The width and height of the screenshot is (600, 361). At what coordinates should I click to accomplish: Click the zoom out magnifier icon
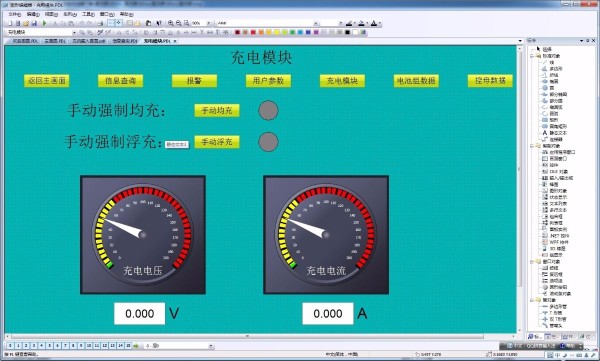(x=179, y=23)
